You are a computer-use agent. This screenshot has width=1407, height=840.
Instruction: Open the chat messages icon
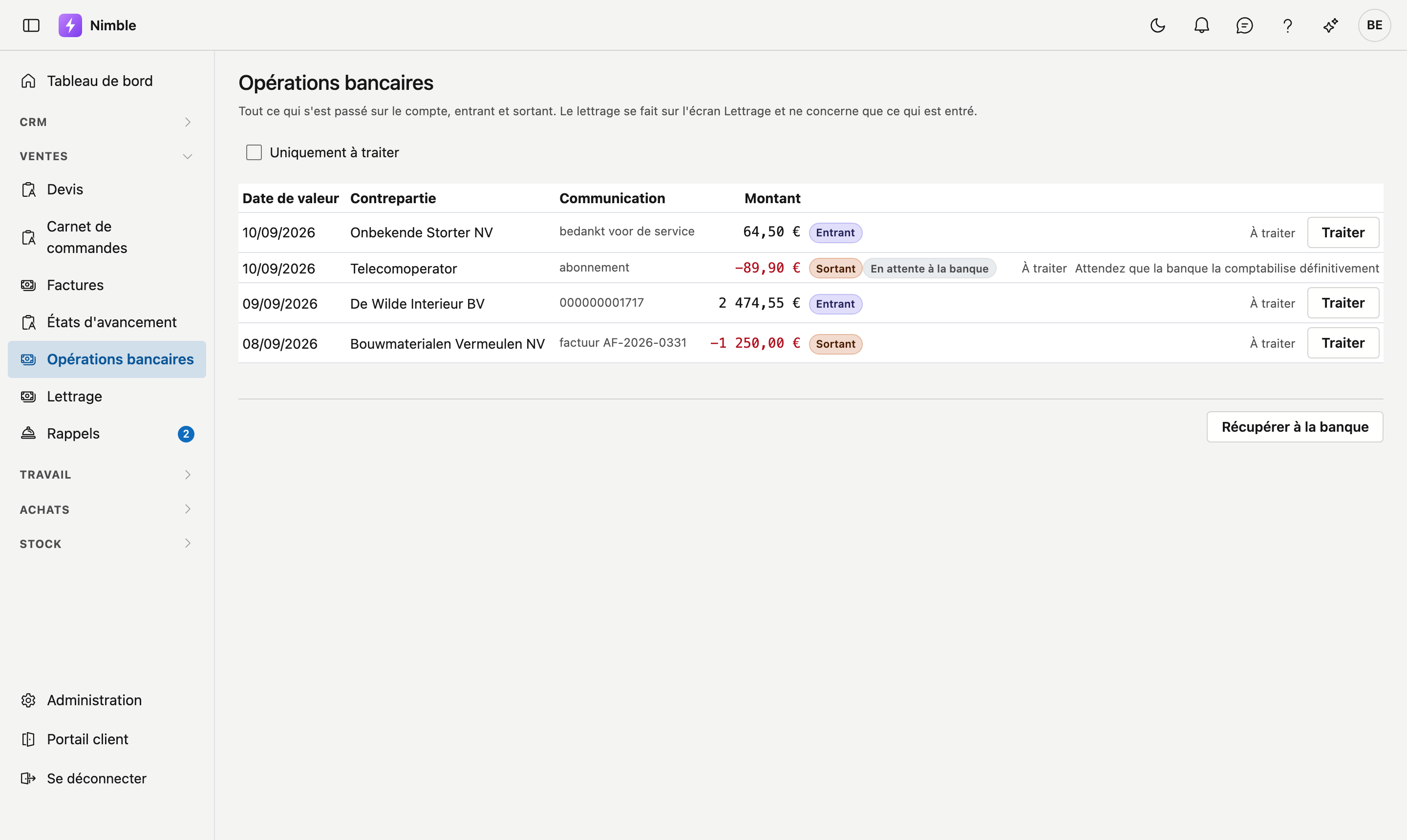coord(1244,25)
